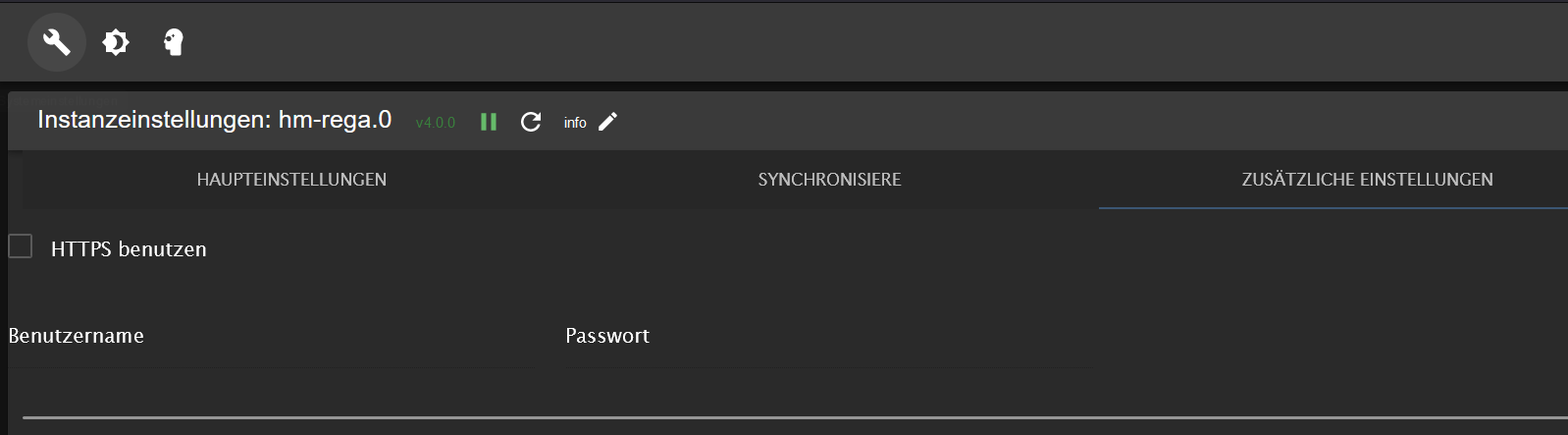Click the info log level text
Screen dimensions: 1568x435
point(575,123)
